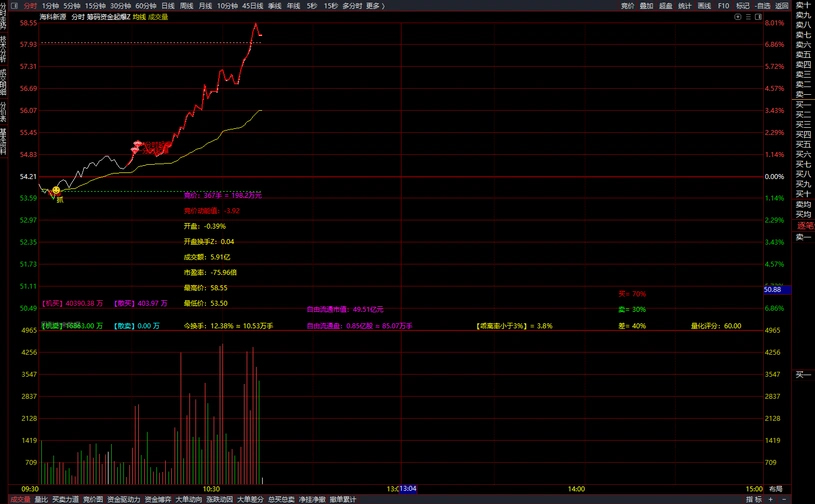Select the 成交量 indicator tab at bottom
The image size is (815, 504).
coord(20,499)
